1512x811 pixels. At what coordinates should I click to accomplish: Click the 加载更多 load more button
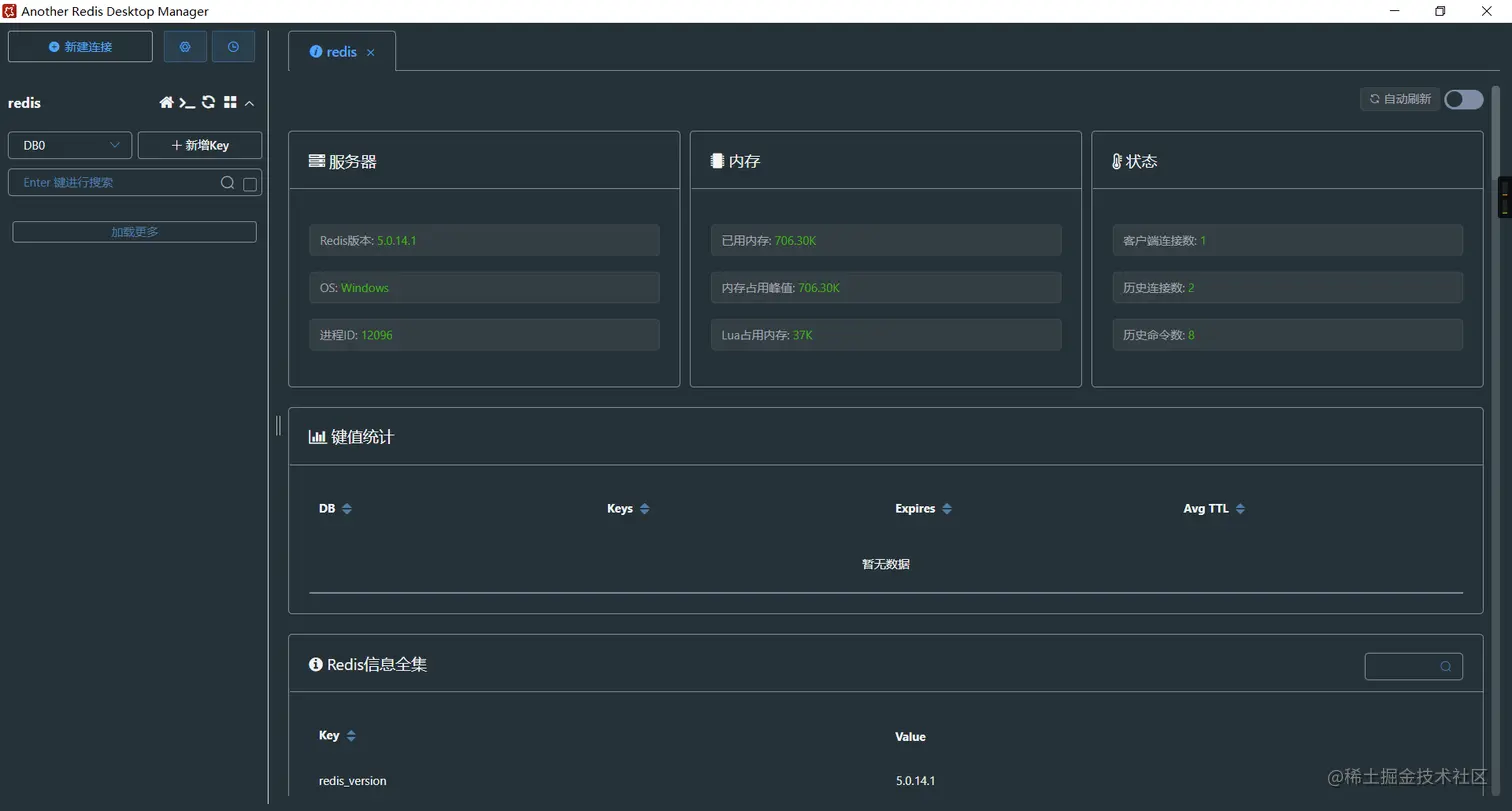pos(134,232)
